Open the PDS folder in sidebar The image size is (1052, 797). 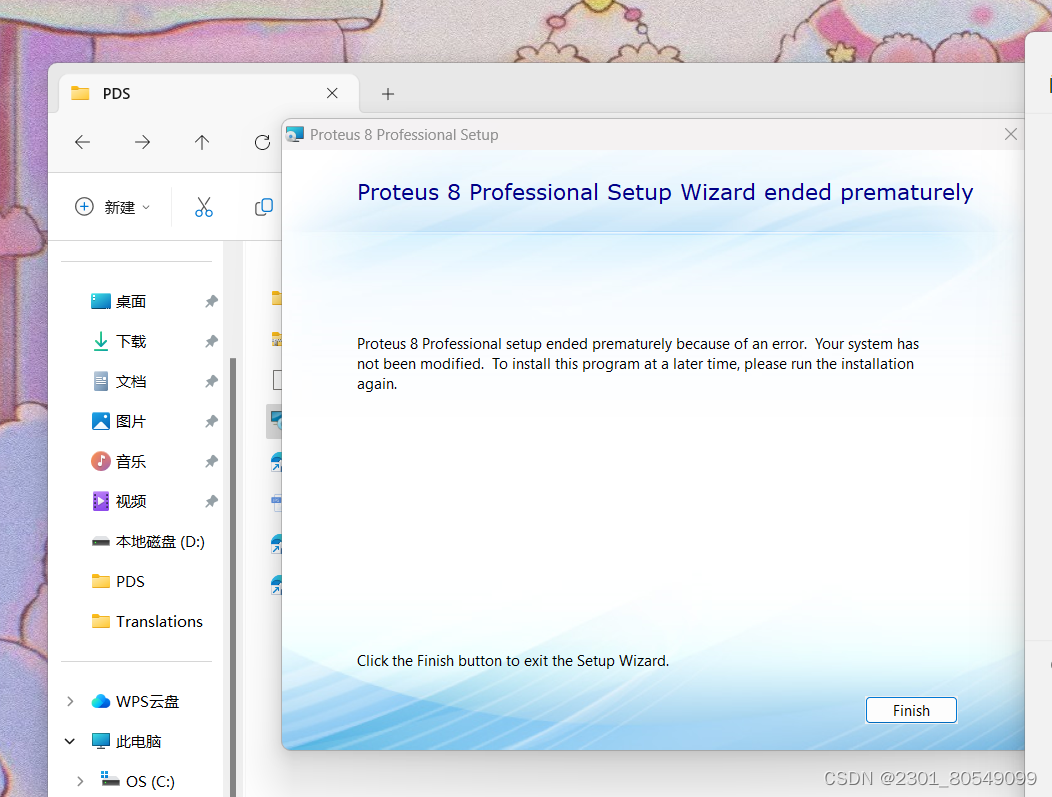118,582
